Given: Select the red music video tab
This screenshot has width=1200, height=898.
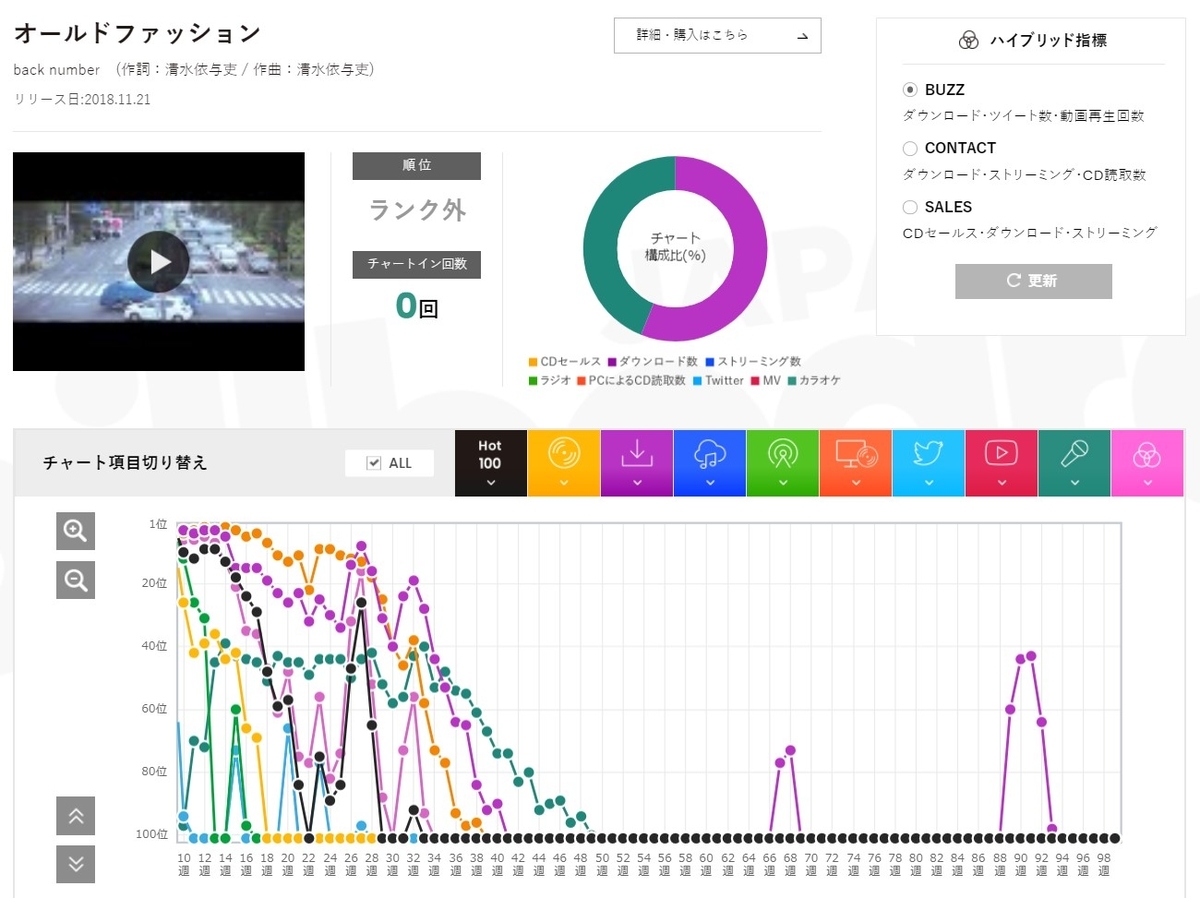Looking at the screenshot, I should 1002,463.
